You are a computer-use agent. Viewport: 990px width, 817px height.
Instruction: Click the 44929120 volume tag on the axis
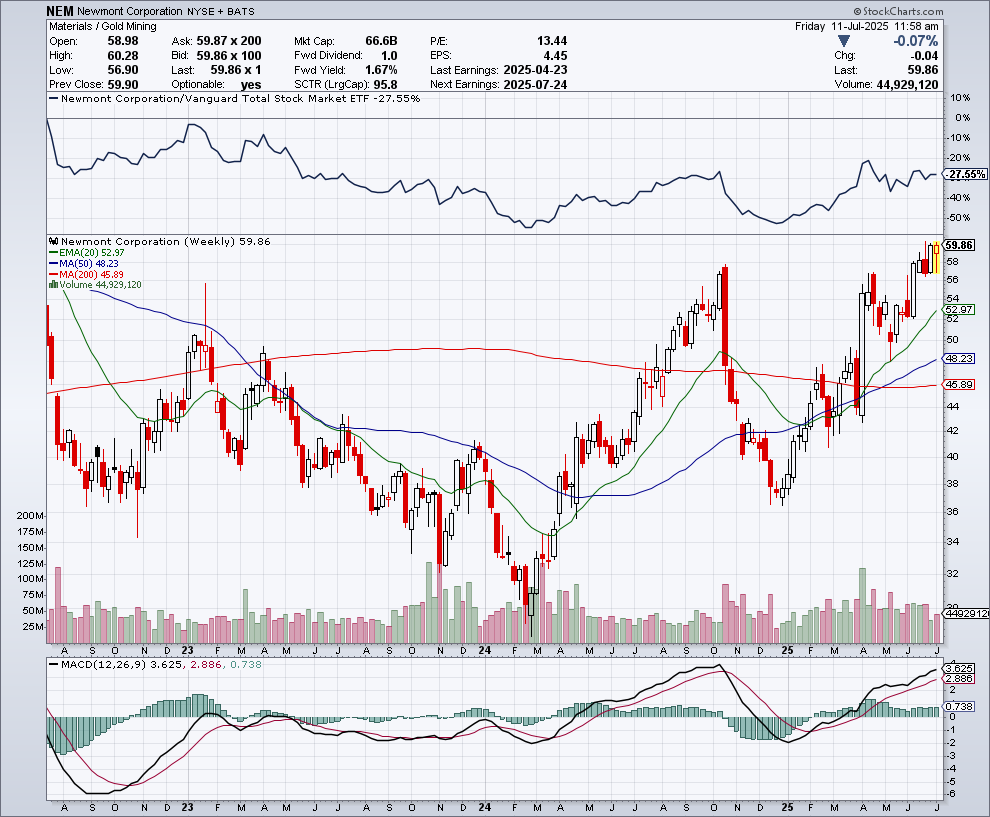point(965,613)
